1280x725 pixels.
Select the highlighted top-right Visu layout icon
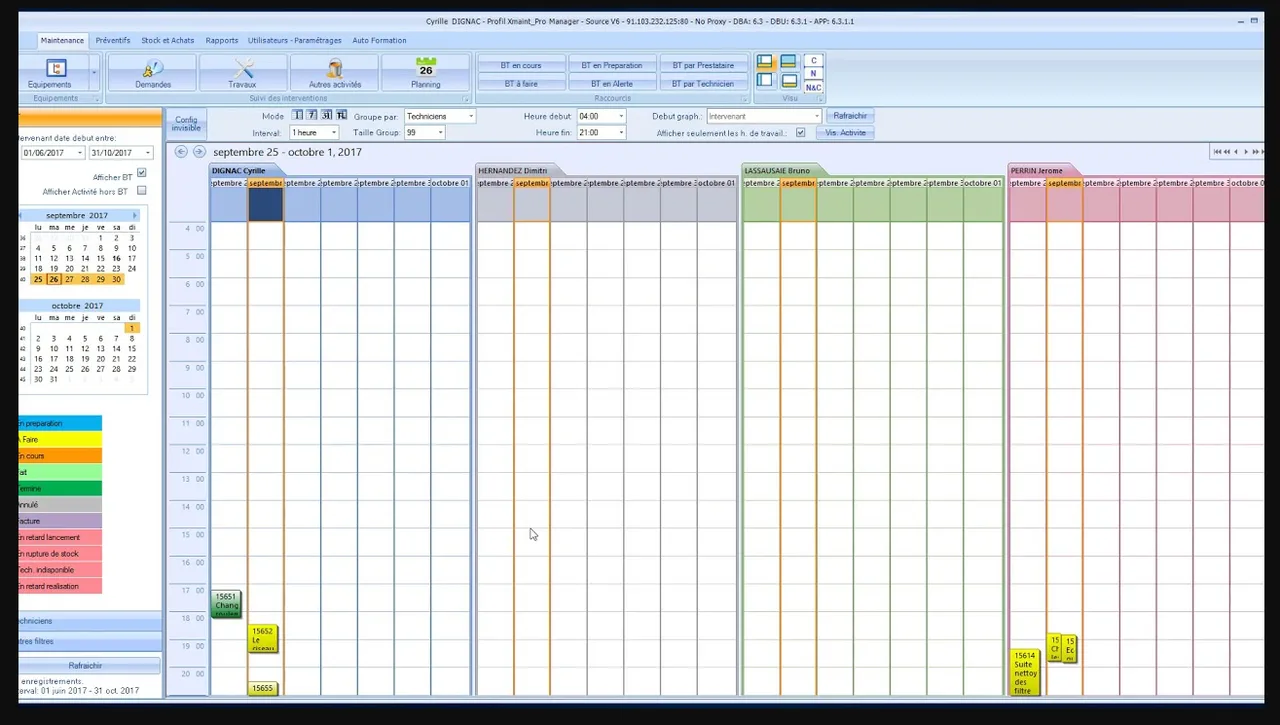[x=788, y=62]
